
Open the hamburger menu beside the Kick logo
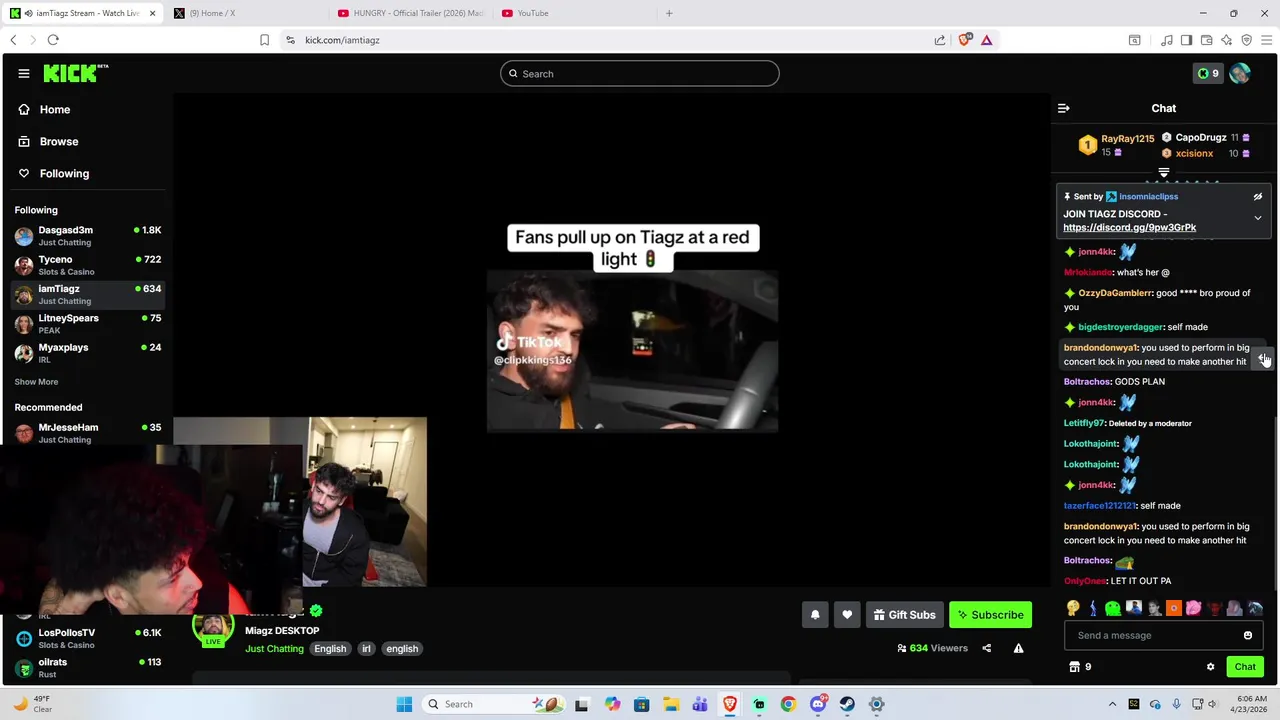[24, 73]
